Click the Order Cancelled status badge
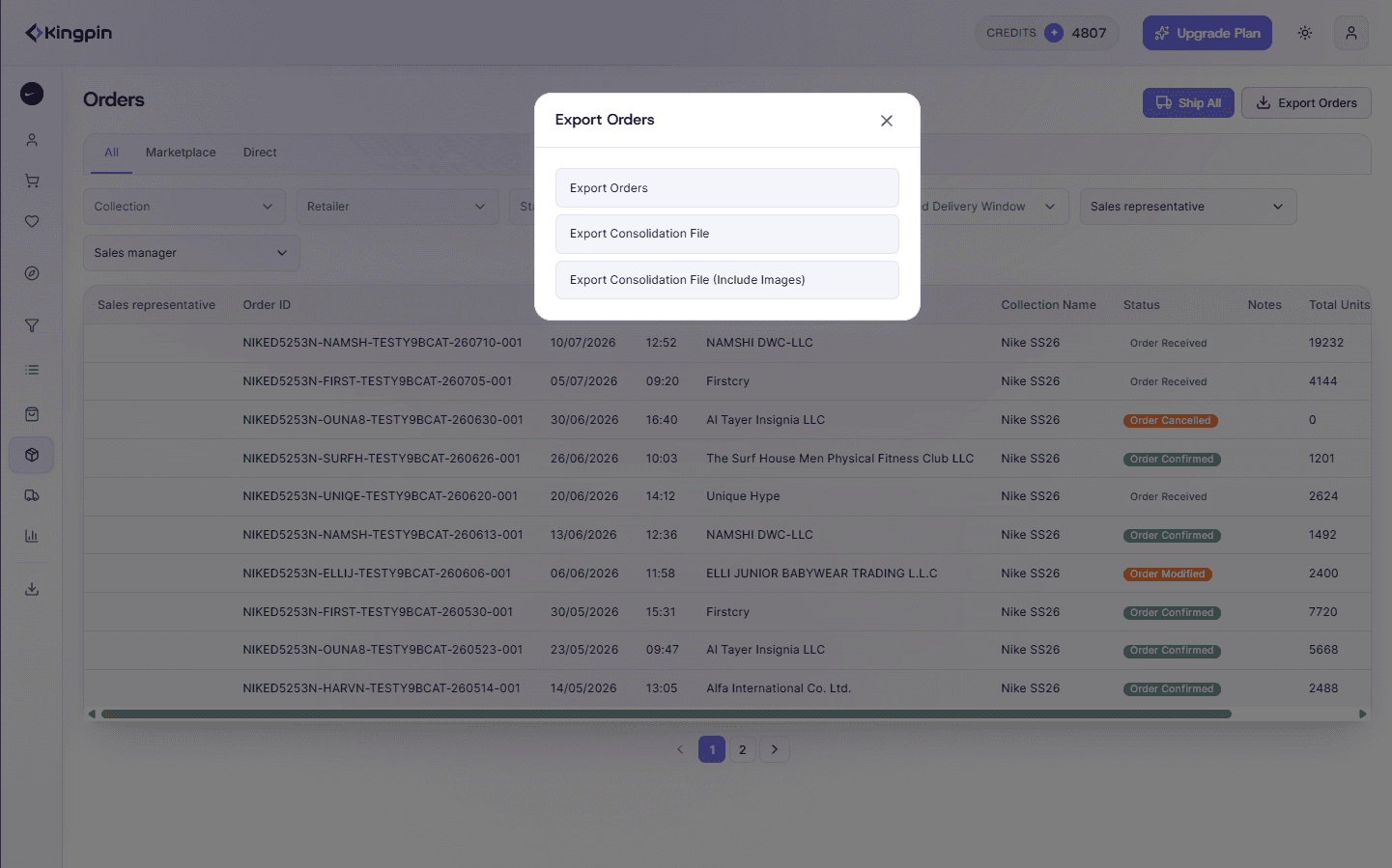1392x868 pixels. pos(1171,421)
